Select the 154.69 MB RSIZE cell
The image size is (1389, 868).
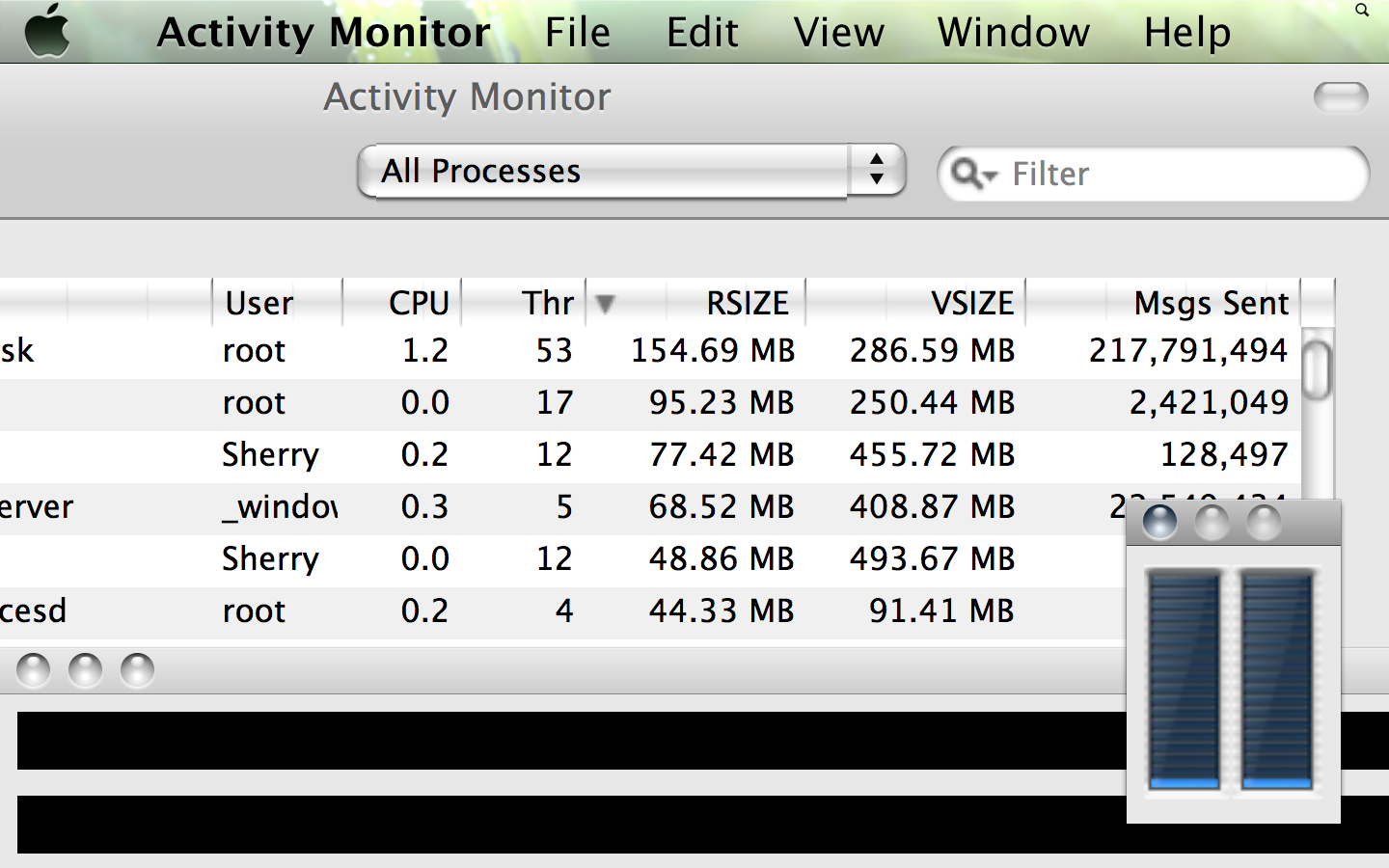click(713, 350)
